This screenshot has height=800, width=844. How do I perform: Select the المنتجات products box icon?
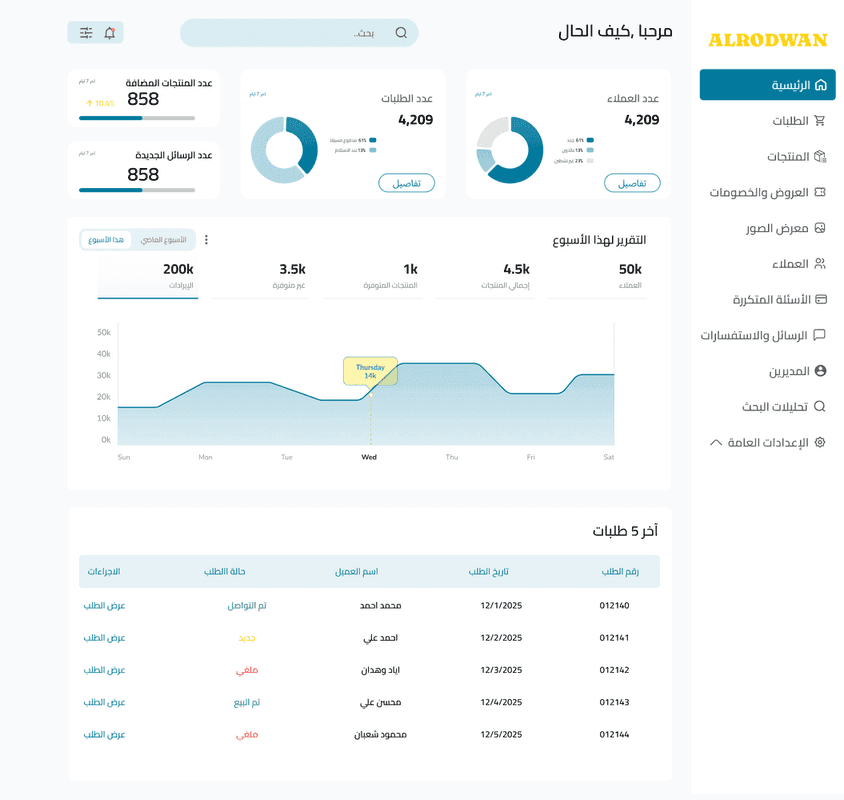pos(820,157)
